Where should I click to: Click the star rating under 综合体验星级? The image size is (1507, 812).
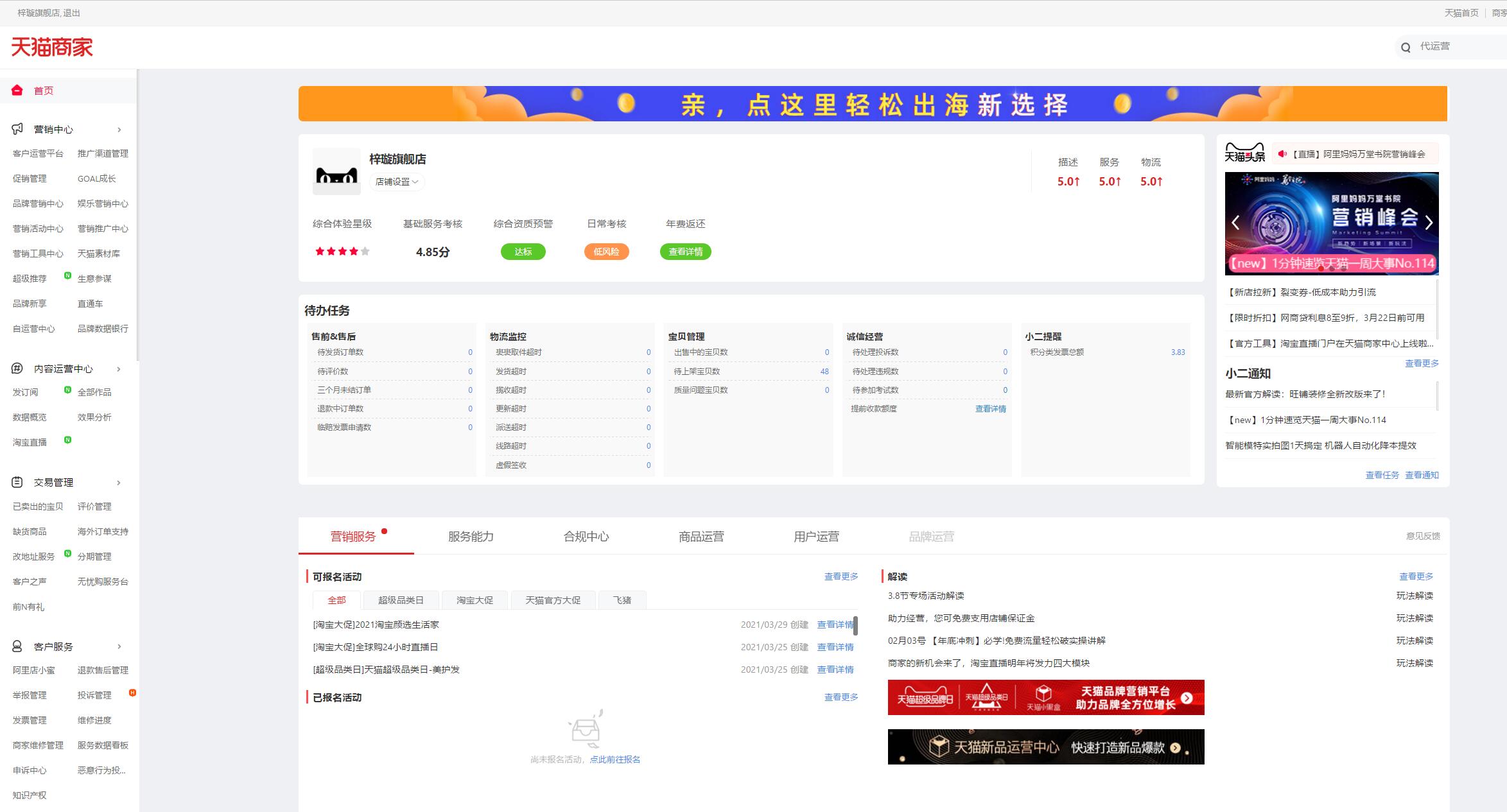click(342, 252)
